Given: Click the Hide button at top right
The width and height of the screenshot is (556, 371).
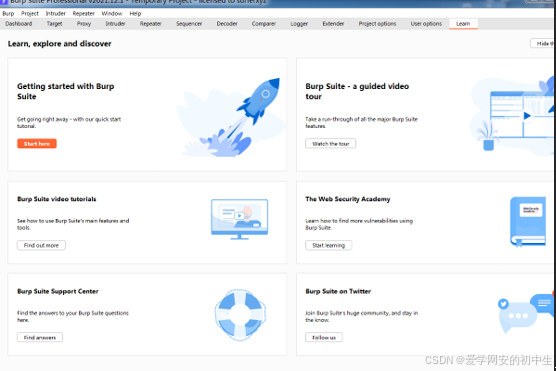Looking at the screenshot, I should (543, 43).
